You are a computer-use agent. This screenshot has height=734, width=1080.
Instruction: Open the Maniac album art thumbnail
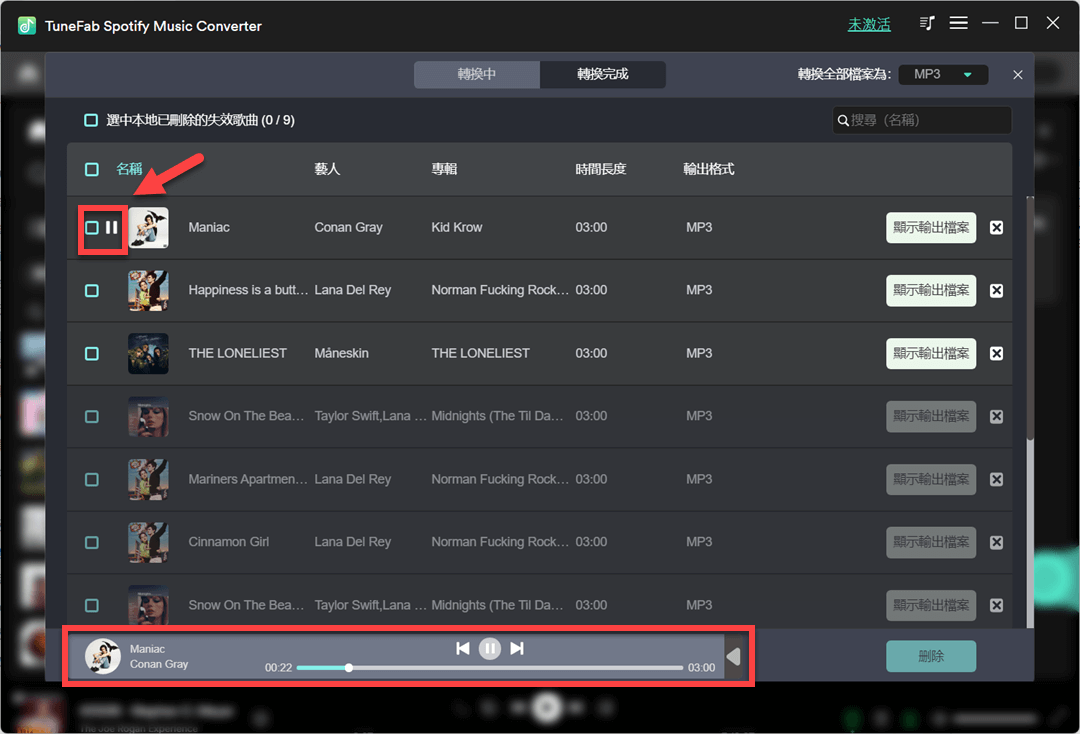coord(148,228)
